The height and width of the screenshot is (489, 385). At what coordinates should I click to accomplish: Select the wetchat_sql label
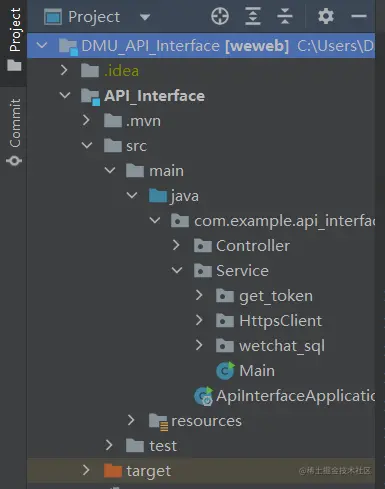pos(282,346)
